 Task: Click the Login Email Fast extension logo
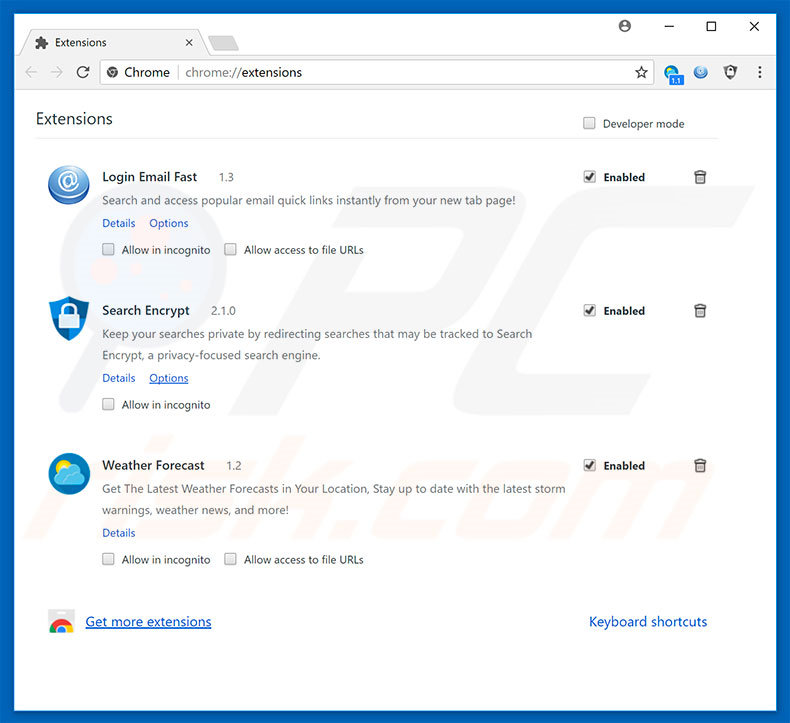pos(69,184)
